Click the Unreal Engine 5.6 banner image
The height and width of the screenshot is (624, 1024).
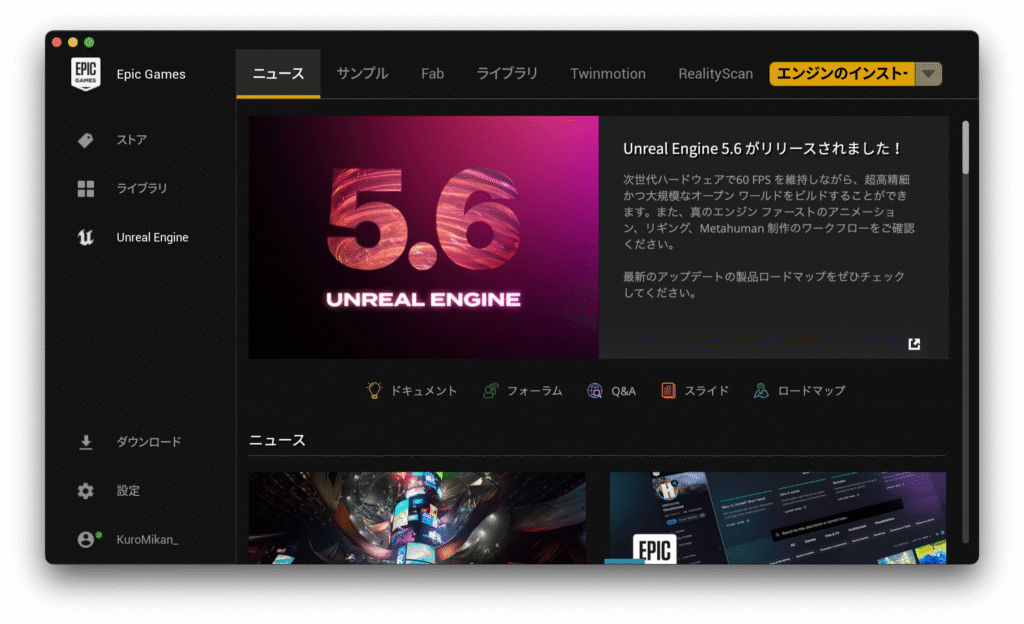coord(423,238)
